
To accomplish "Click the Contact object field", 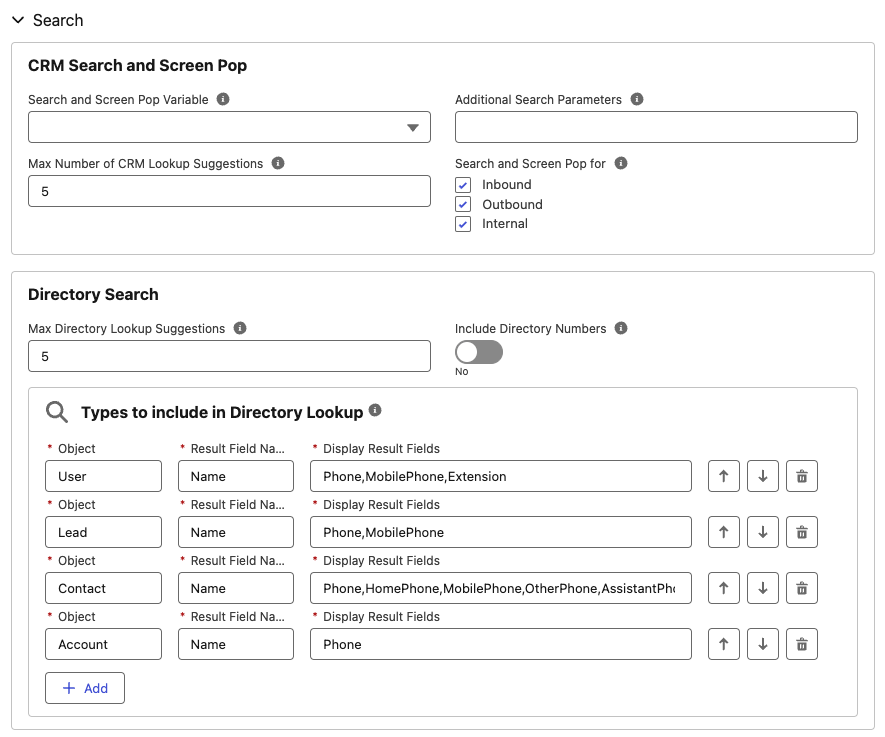I will point(103,588).
